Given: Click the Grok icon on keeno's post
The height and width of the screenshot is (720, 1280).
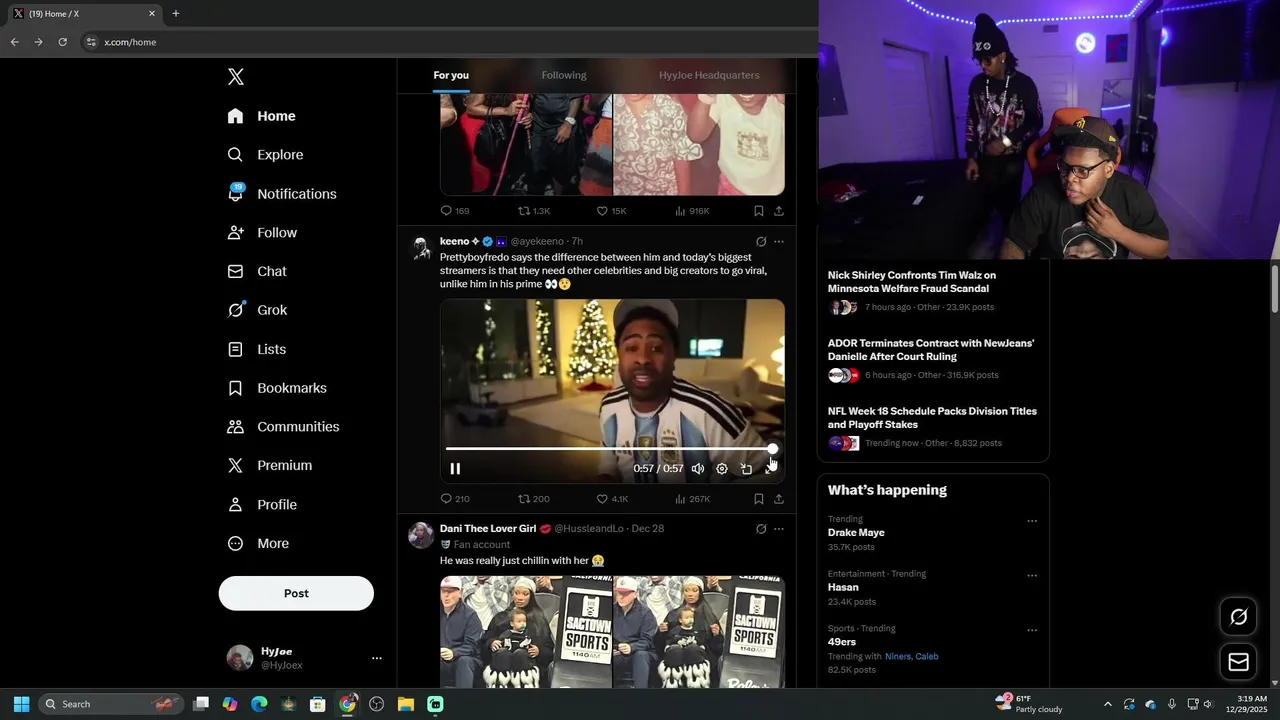Looking at the screenshot, I should click(761, 242).
